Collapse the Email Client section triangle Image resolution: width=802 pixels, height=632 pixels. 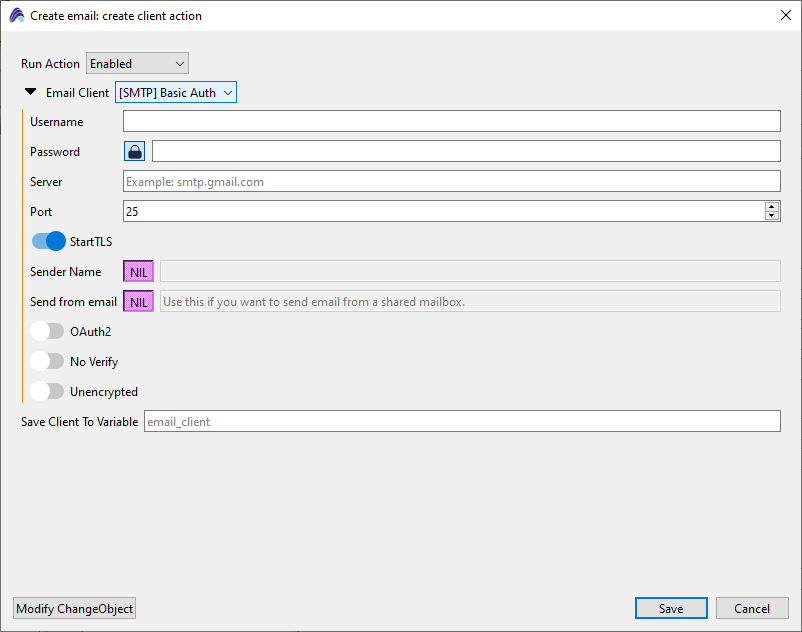point(31,93)
